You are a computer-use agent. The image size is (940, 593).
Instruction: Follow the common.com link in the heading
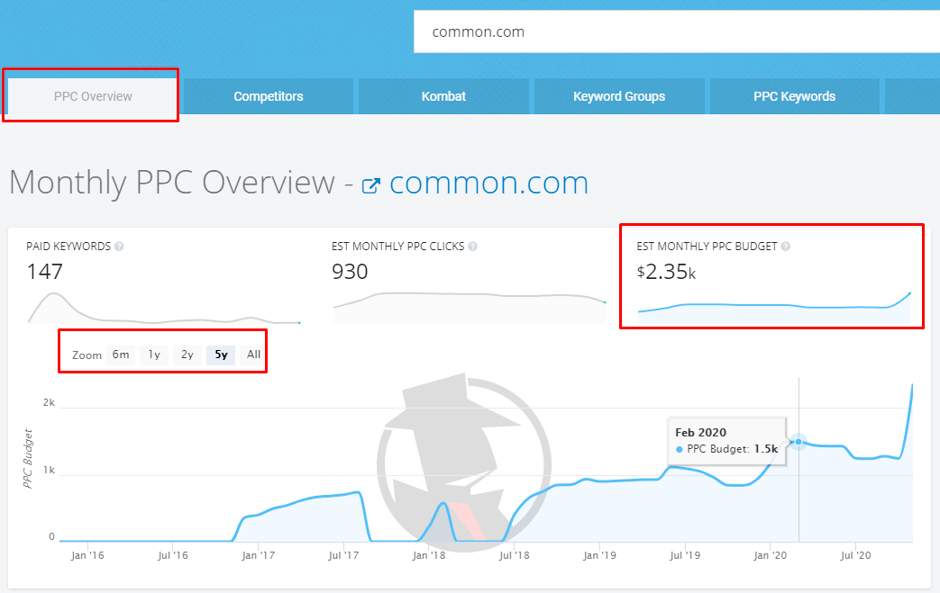(489, 183)
